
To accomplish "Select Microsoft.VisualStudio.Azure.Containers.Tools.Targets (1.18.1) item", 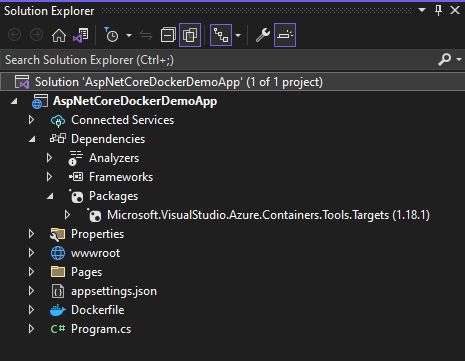I will tap(268, 215).
